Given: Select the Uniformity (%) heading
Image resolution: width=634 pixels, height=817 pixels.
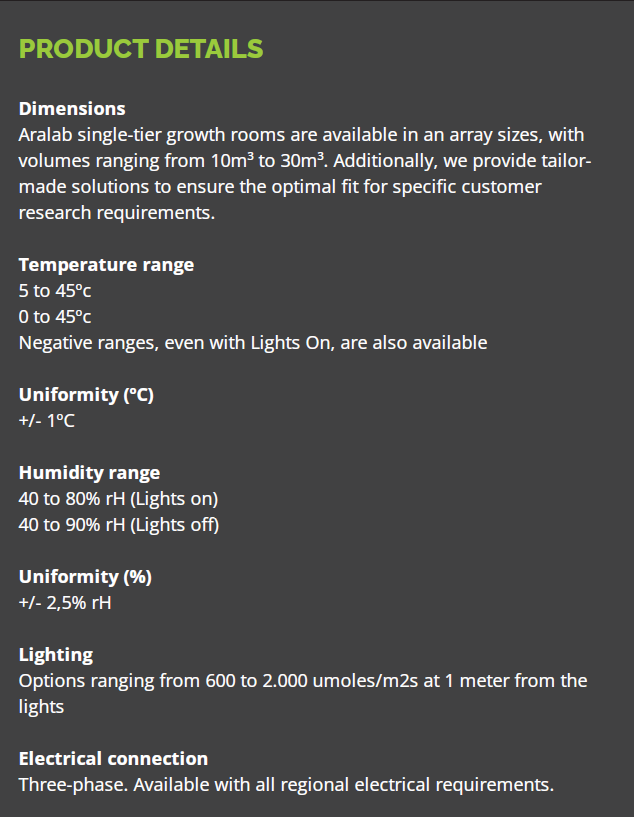Looking at the screenshot, I should tap(85, 577).
